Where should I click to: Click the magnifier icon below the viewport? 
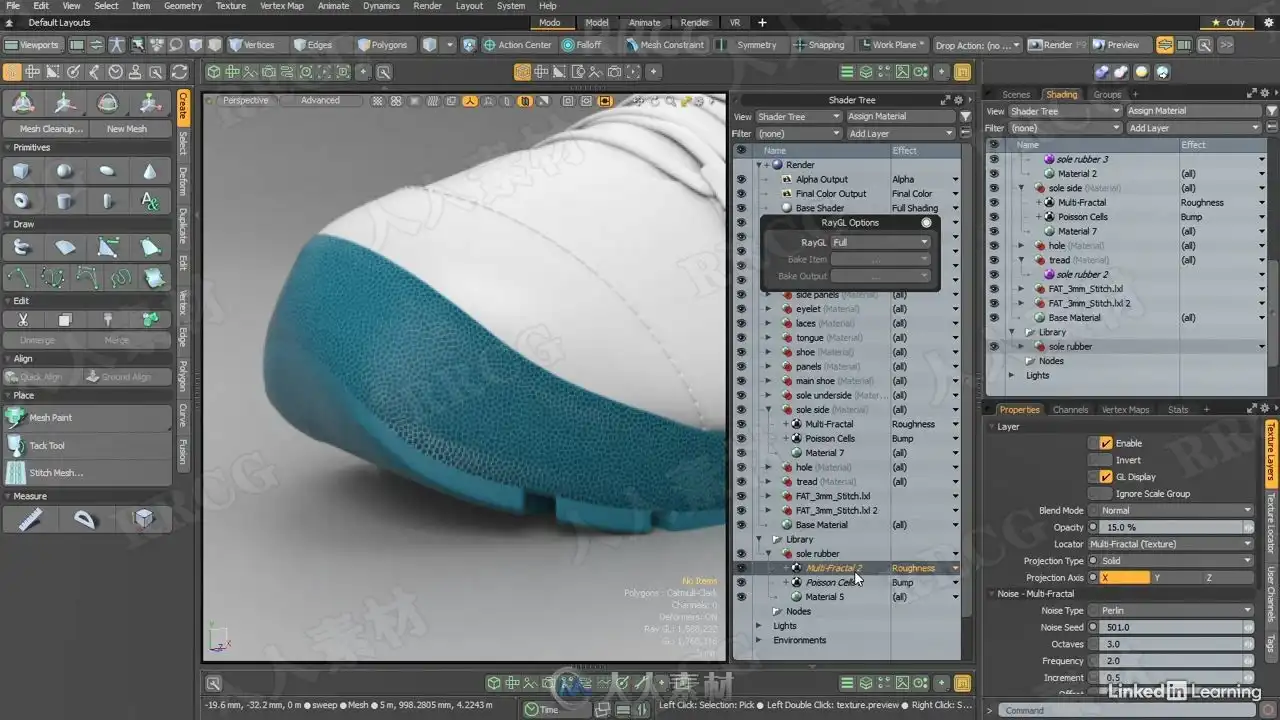point(213,683)
